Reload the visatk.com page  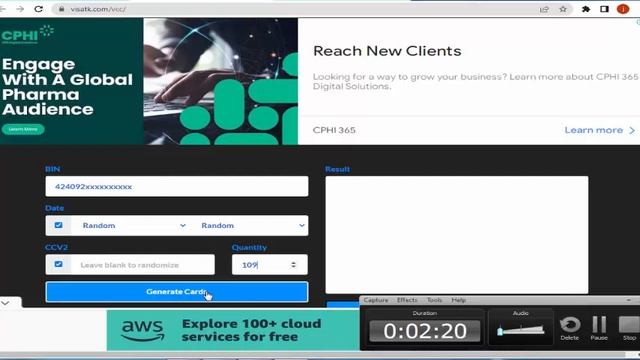[38, 9]
